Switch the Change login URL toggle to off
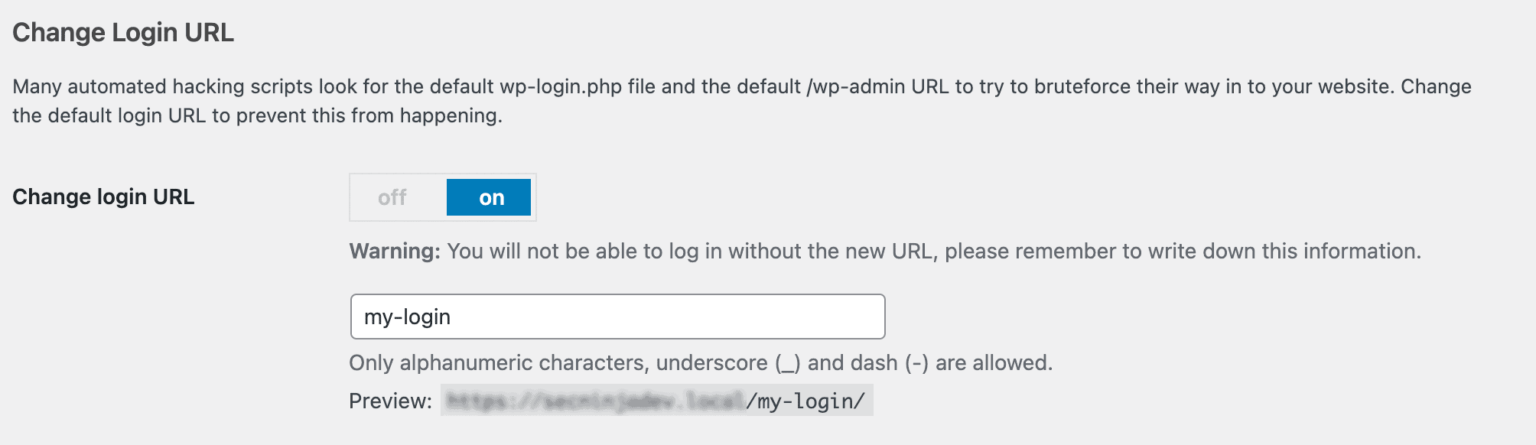The height and width of the screenshot is (445, 1536). click(393, 197)
